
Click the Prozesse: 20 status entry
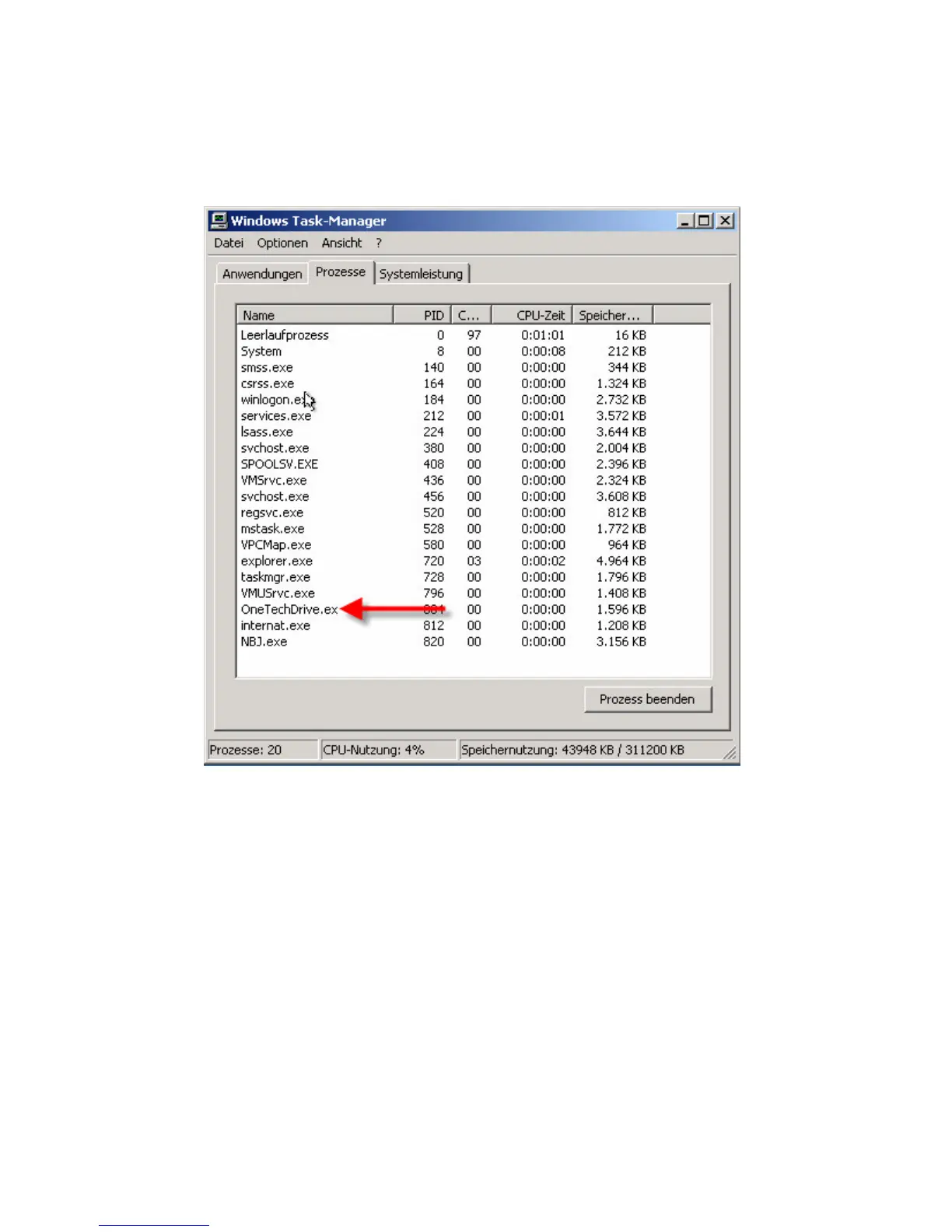coord(262,750)
